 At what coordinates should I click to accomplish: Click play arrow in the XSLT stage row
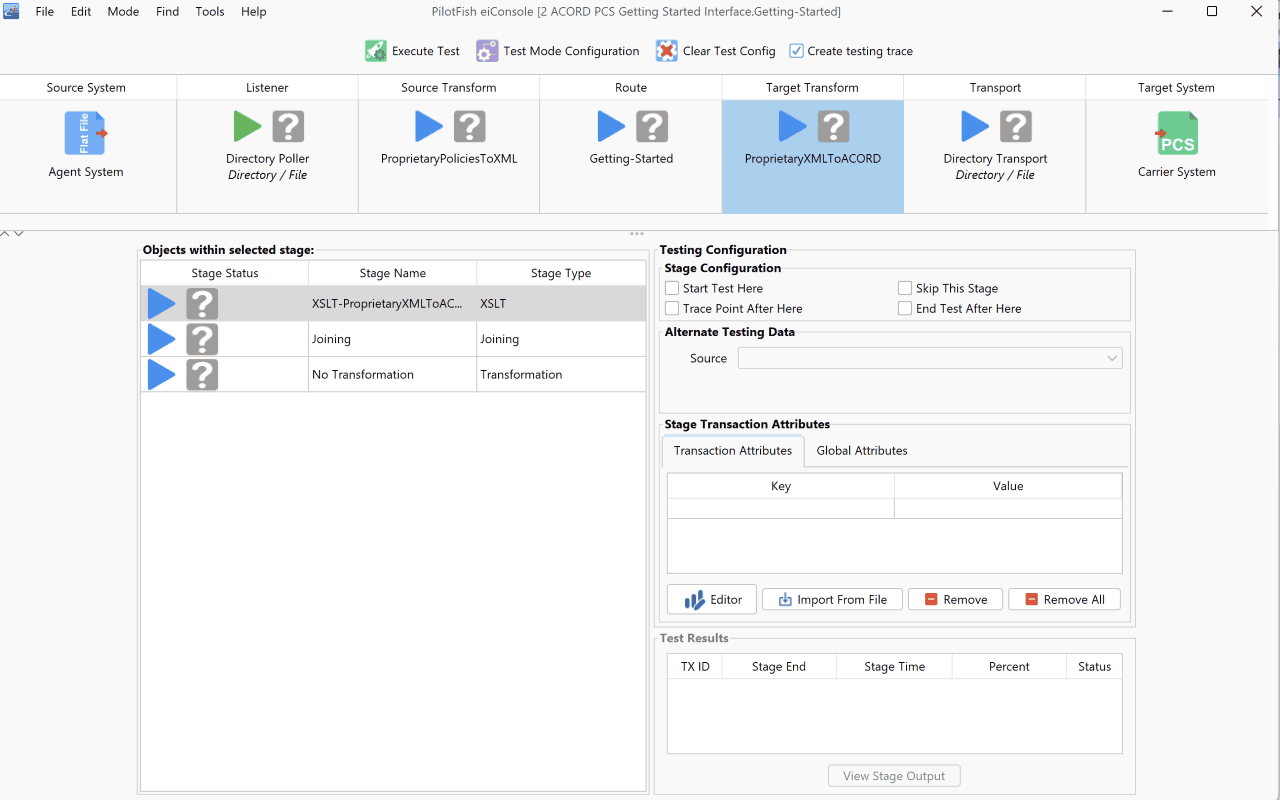click(x=162, y=304)
